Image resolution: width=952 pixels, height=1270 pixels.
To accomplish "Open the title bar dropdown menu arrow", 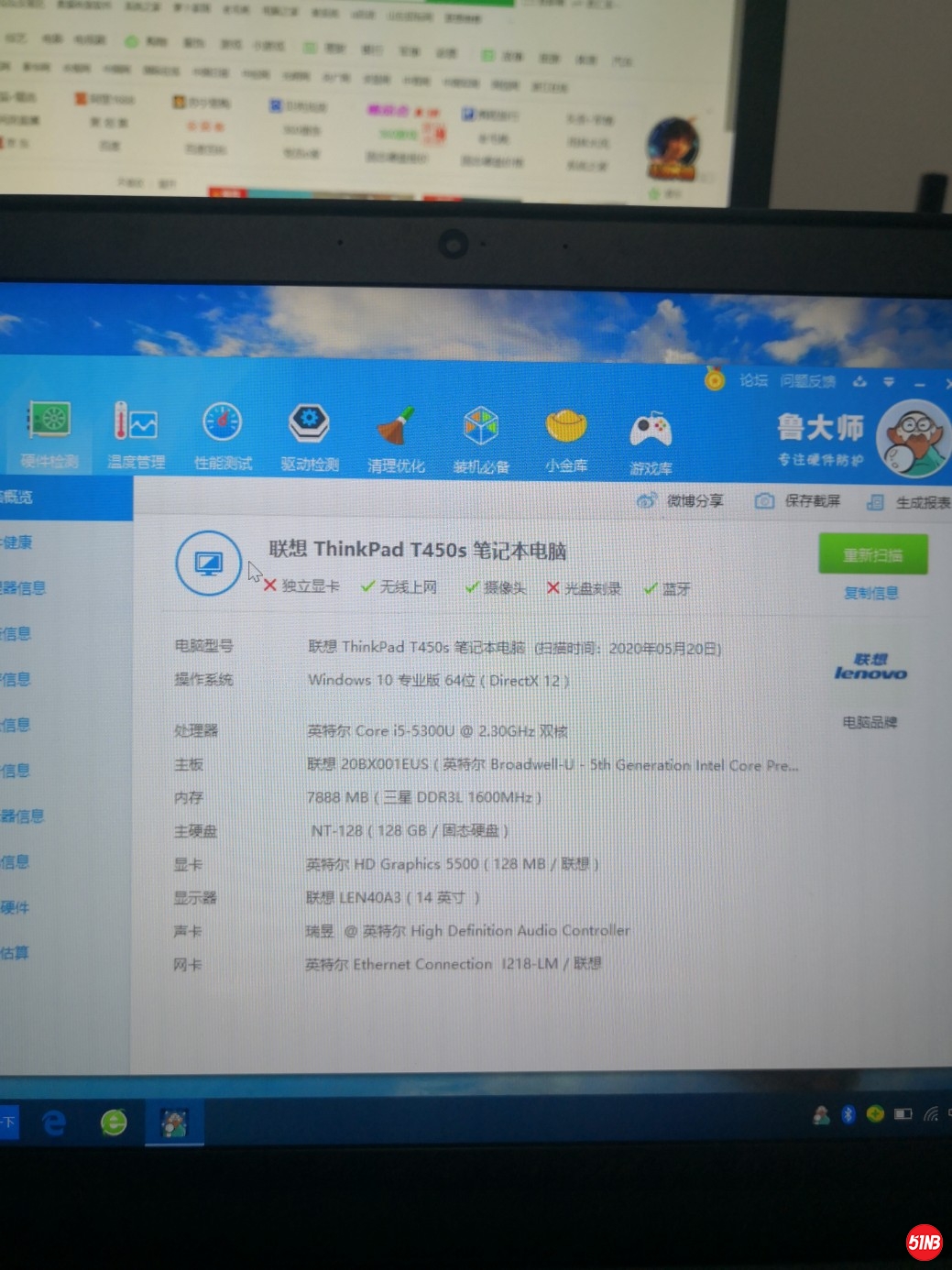I will (888, 381).
